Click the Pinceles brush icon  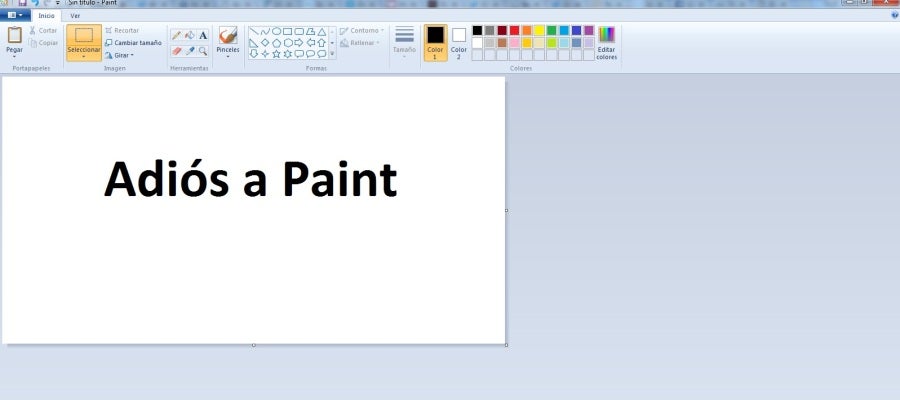[228, 36]
